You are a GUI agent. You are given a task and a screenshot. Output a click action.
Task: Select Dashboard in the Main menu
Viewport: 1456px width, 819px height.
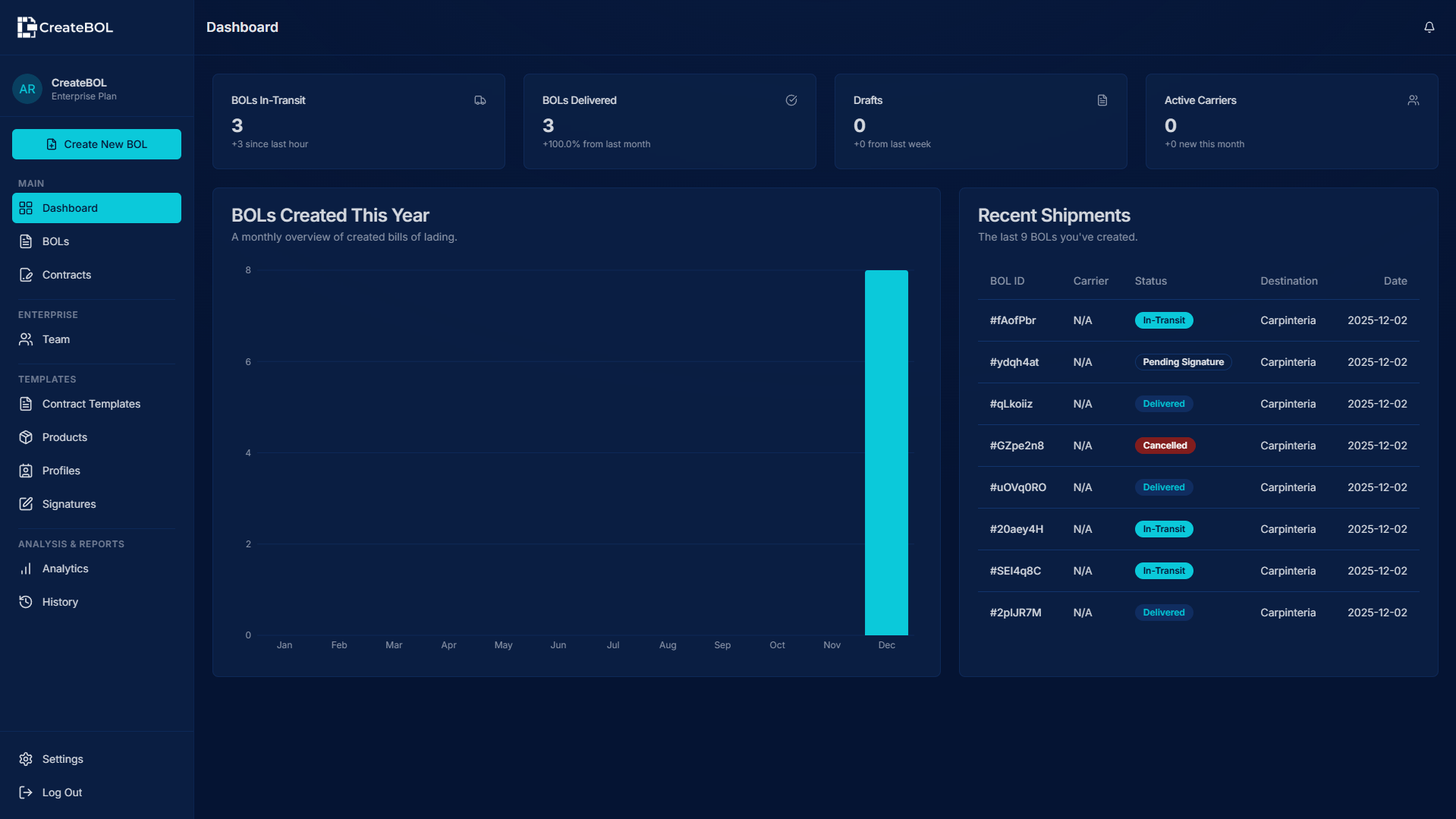click(70, 207)
